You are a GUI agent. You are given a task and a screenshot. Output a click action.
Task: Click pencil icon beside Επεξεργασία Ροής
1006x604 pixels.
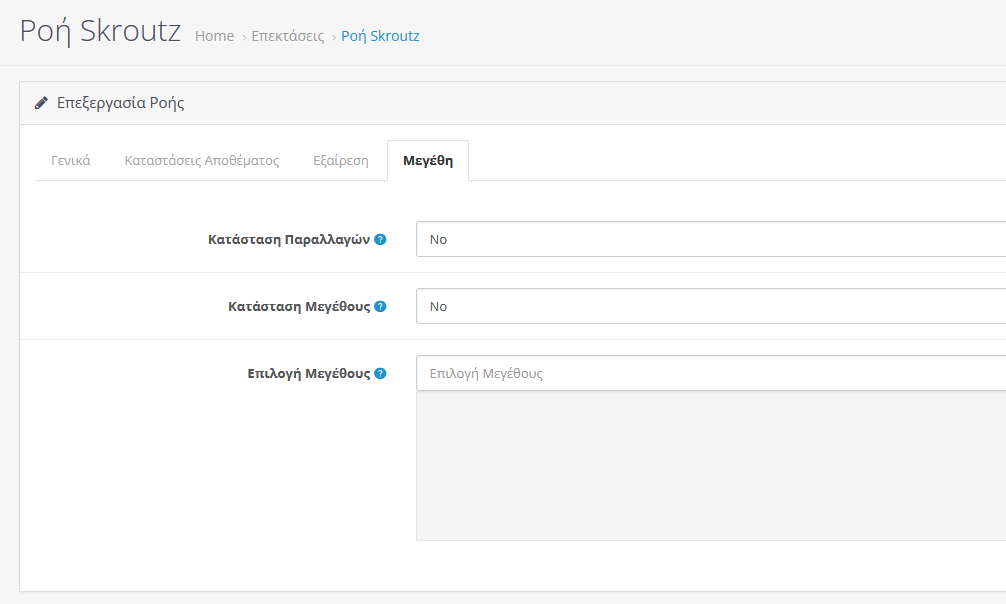pyautogui.click(x=41, y=103)
